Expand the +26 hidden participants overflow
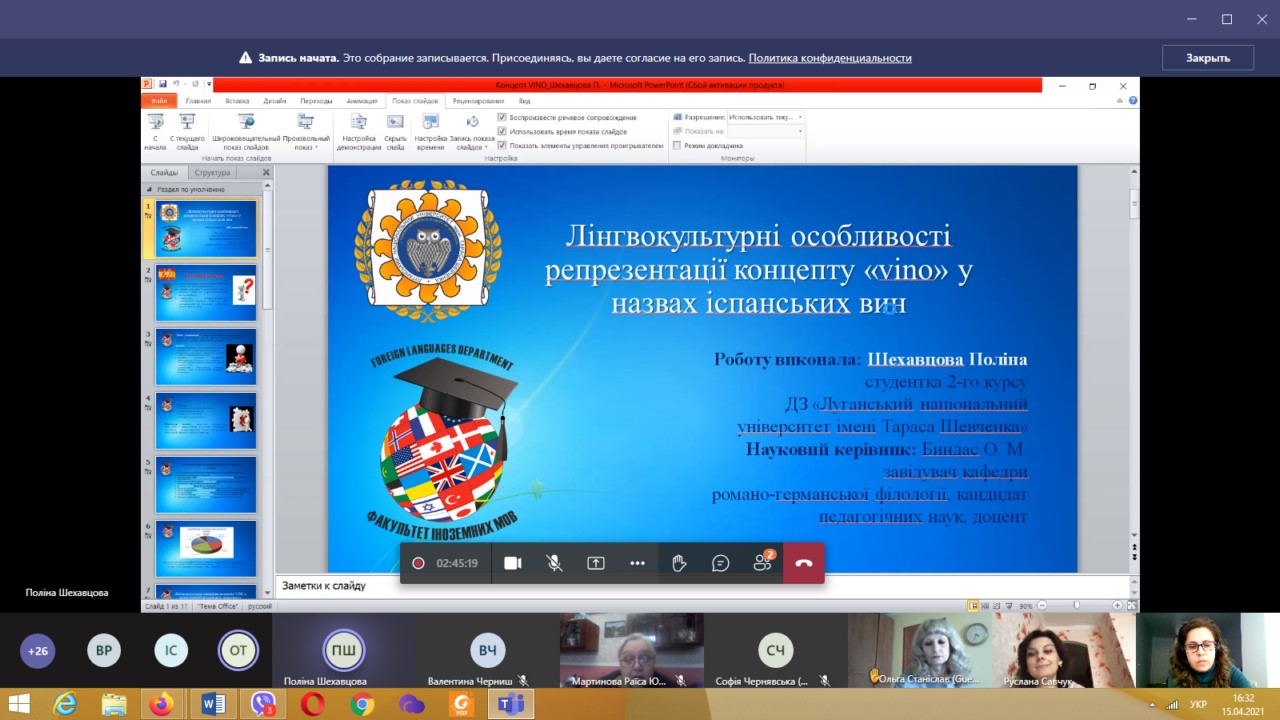This screenshot has height=720, width=1280. (x=38, y=651)
